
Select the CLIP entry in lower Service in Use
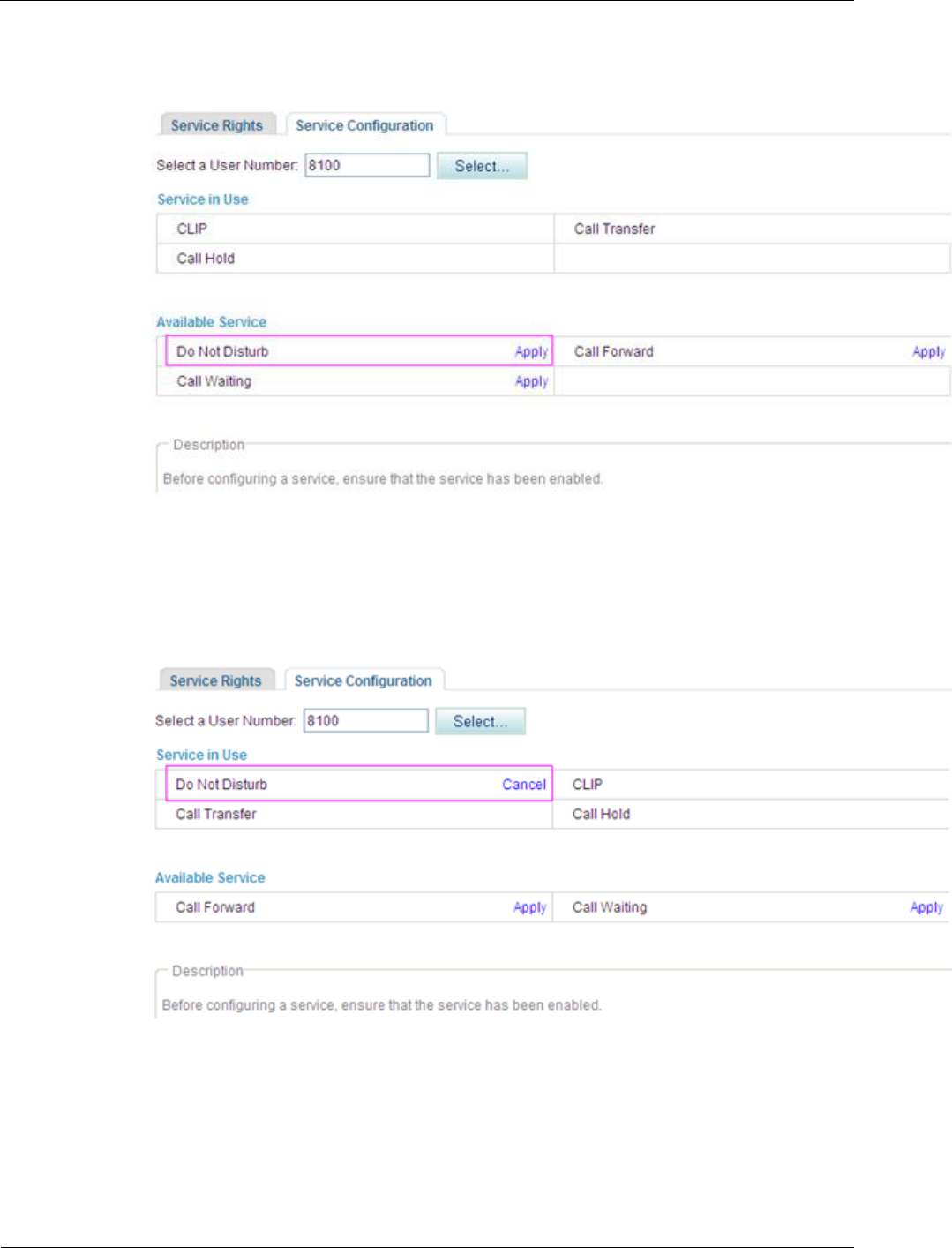tap(751, 784)
